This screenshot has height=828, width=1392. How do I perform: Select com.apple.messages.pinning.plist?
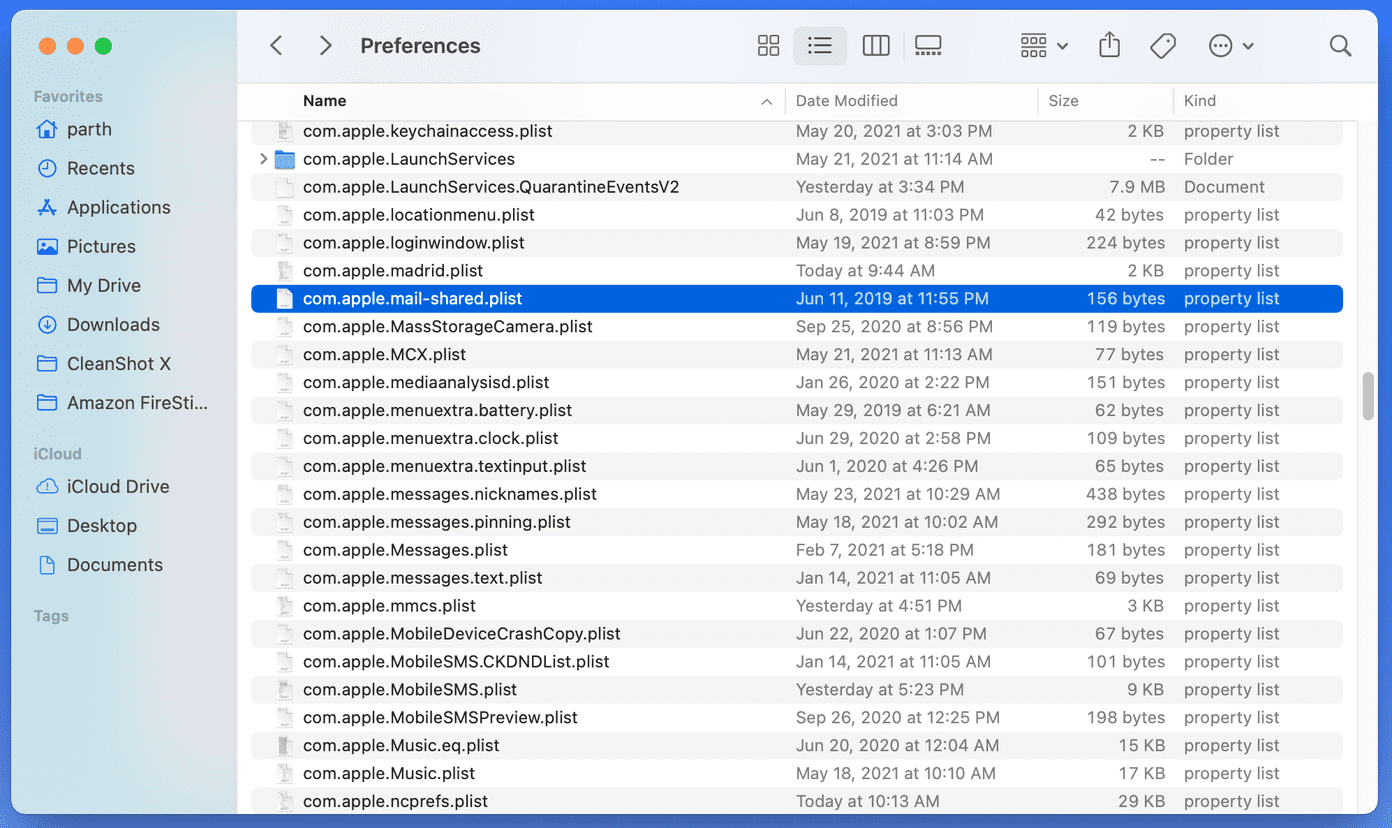point(797,523)
